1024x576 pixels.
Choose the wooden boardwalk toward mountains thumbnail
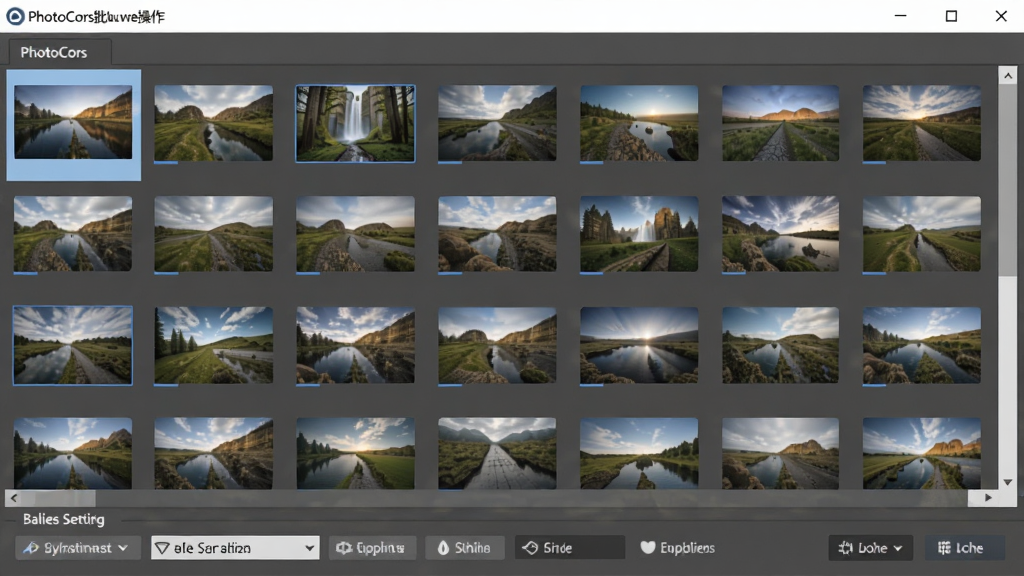(497, 453)
